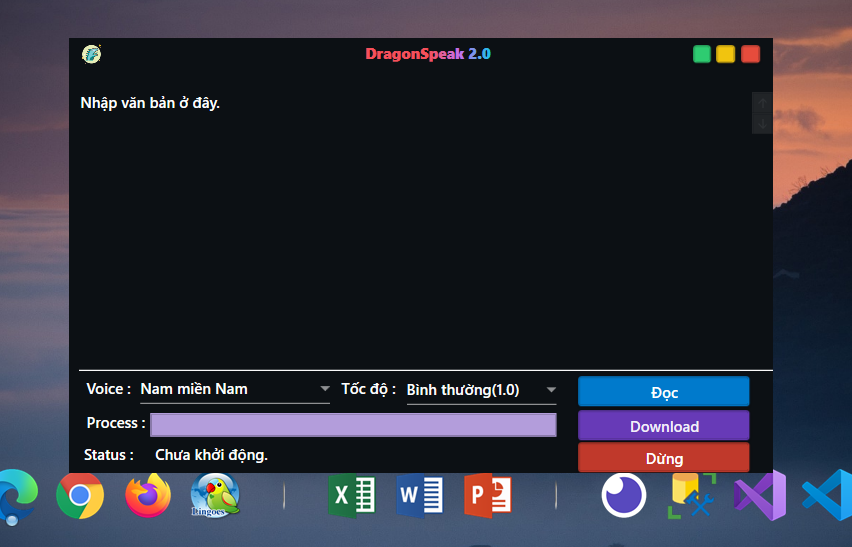Open Microsoft Word from the taskbar
Screen dimensions: 852x547
[x=419, y=495]
